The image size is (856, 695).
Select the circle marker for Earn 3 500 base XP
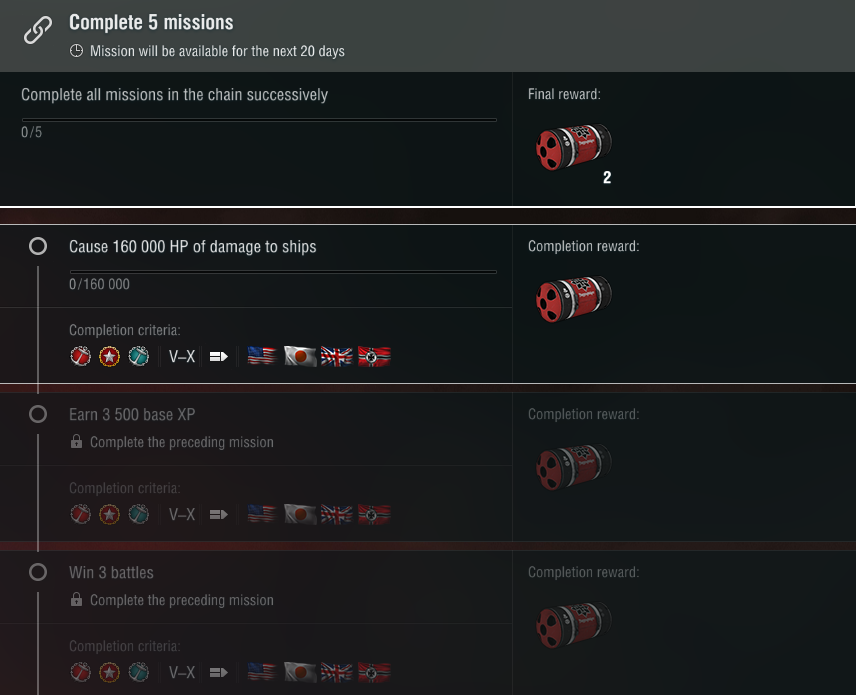[x=38, y=414]
